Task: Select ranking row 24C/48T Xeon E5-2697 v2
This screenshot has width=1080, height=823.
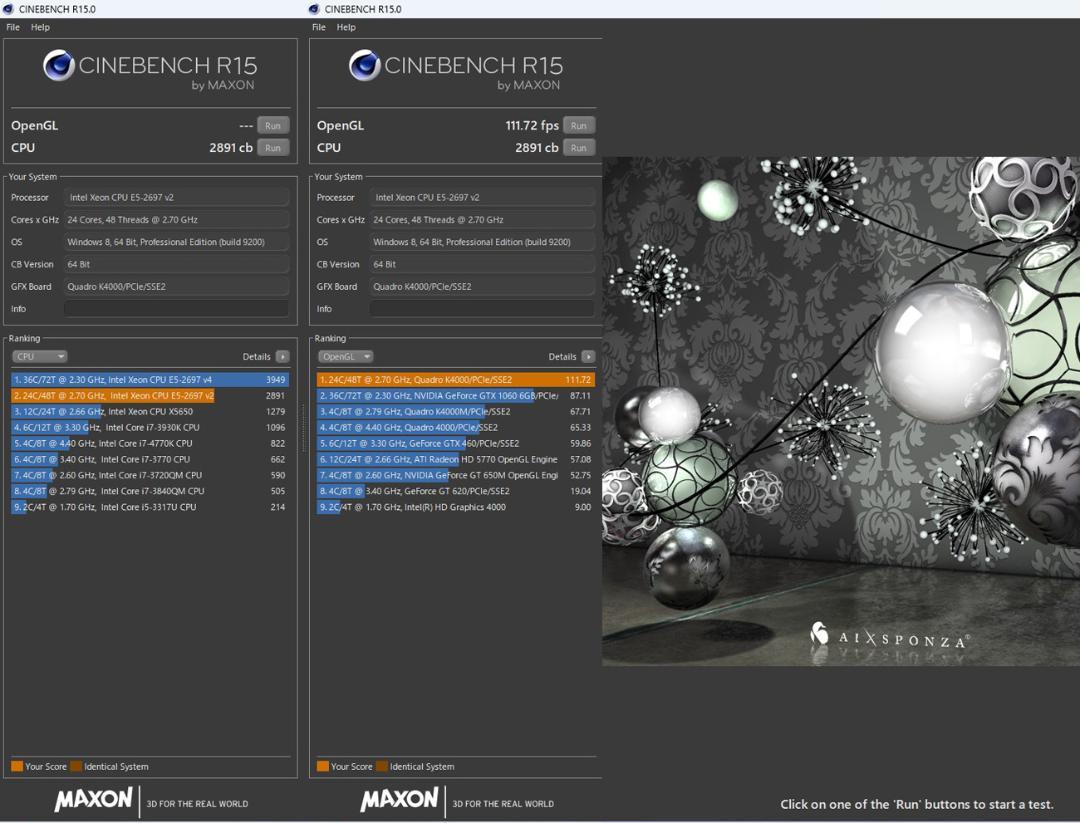Action: click(x=149, y=395)
